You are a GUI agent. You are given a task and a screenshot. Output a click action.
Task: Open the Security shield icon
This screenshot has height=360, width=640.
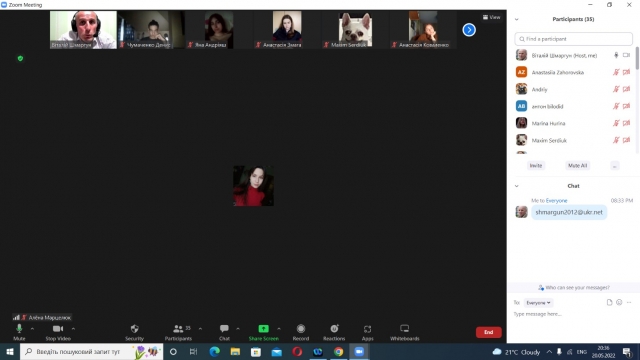134,329
